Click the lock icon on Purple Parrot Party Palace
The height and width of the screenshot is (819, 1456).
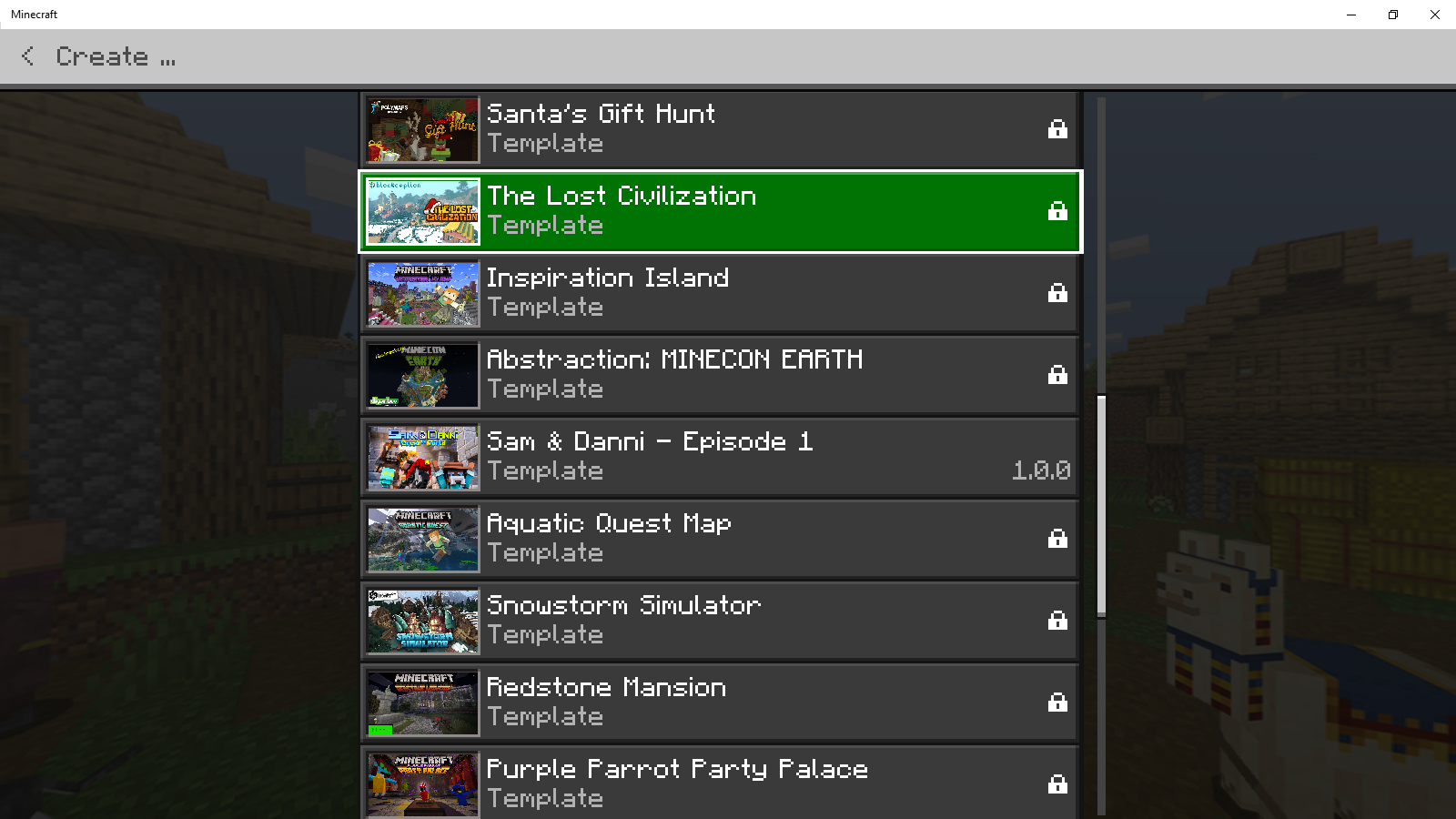[x=1057, y=784]
